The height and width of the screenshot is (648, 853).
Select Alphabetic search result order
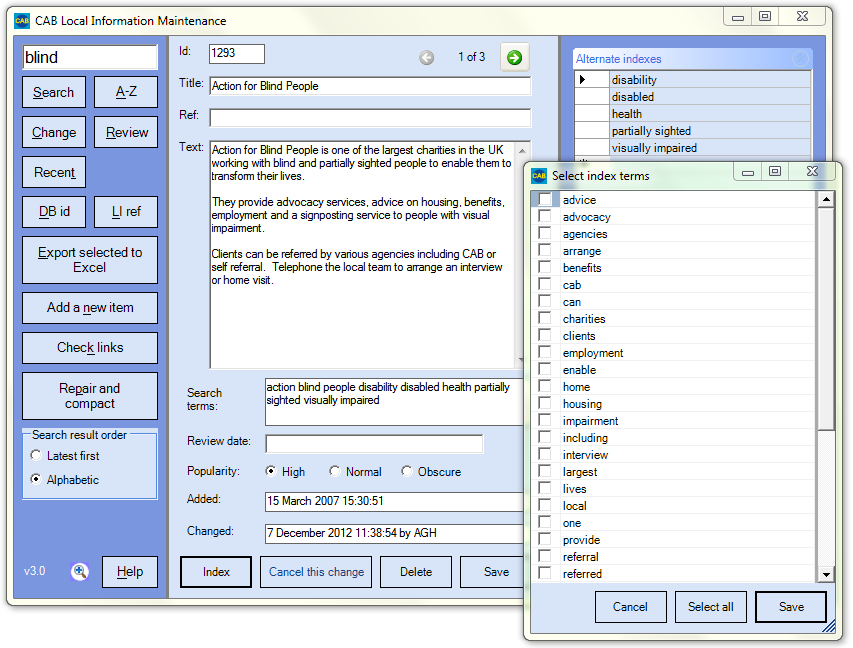pyautogui.click(x=36, y=479)
